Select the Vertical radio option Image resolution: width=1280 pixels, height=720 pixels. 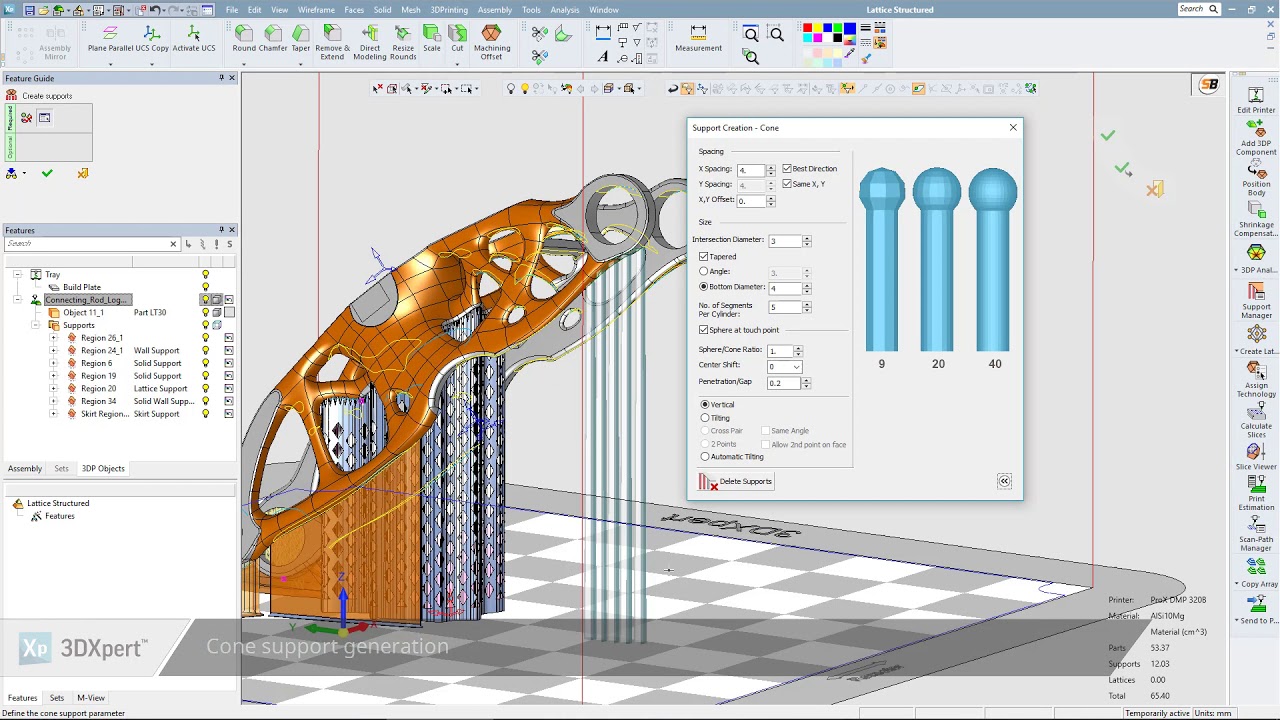coord(705,405)
